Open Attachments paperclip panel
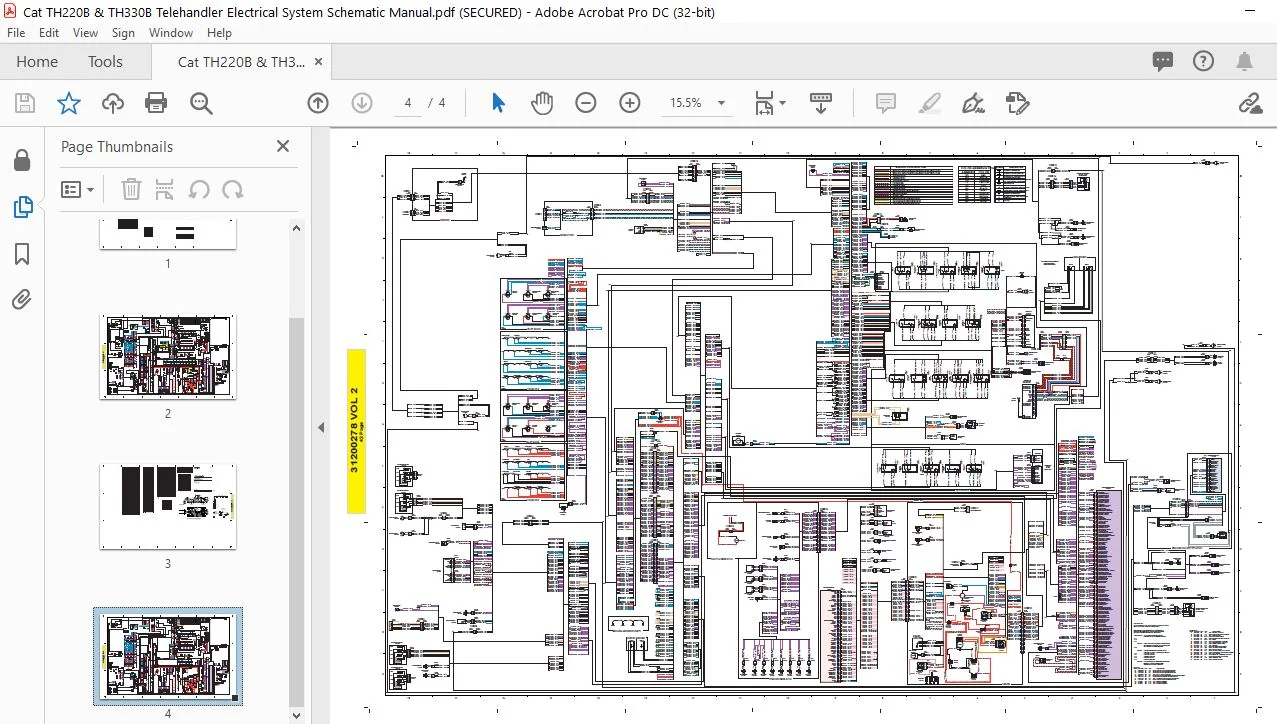The image size is (1277, 724). 22,299
